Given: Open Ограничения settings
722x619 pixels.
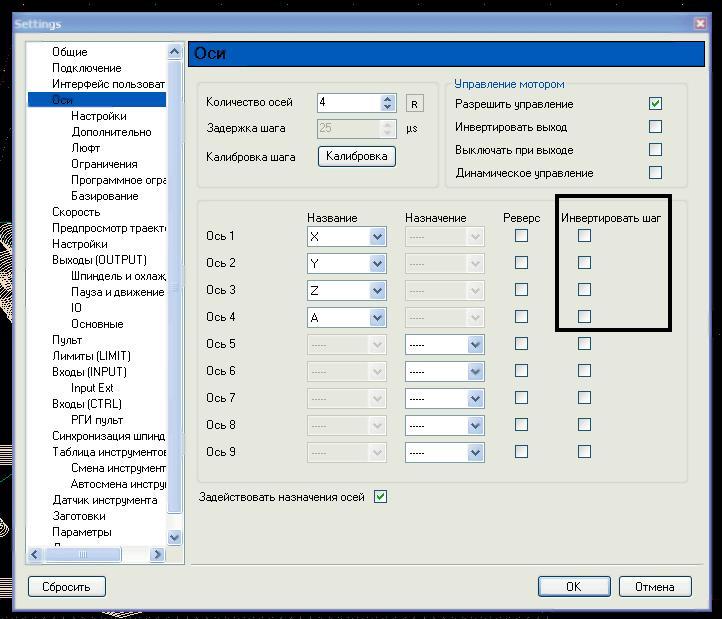Looking at the screenshot, I should (x=104, y=164).
